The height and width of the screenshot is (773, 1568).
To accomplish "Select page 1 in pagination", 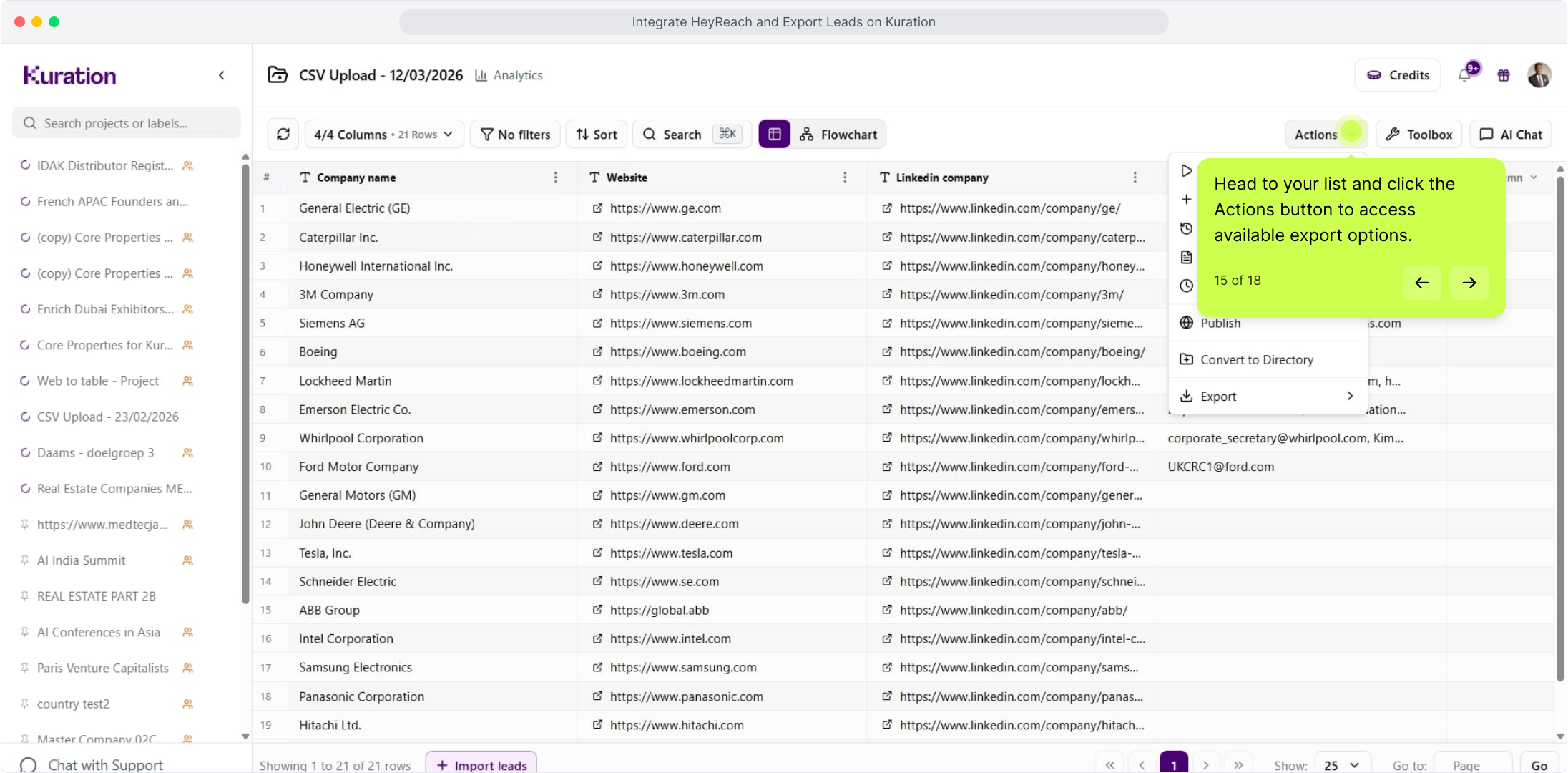I will coord(1174,765).
